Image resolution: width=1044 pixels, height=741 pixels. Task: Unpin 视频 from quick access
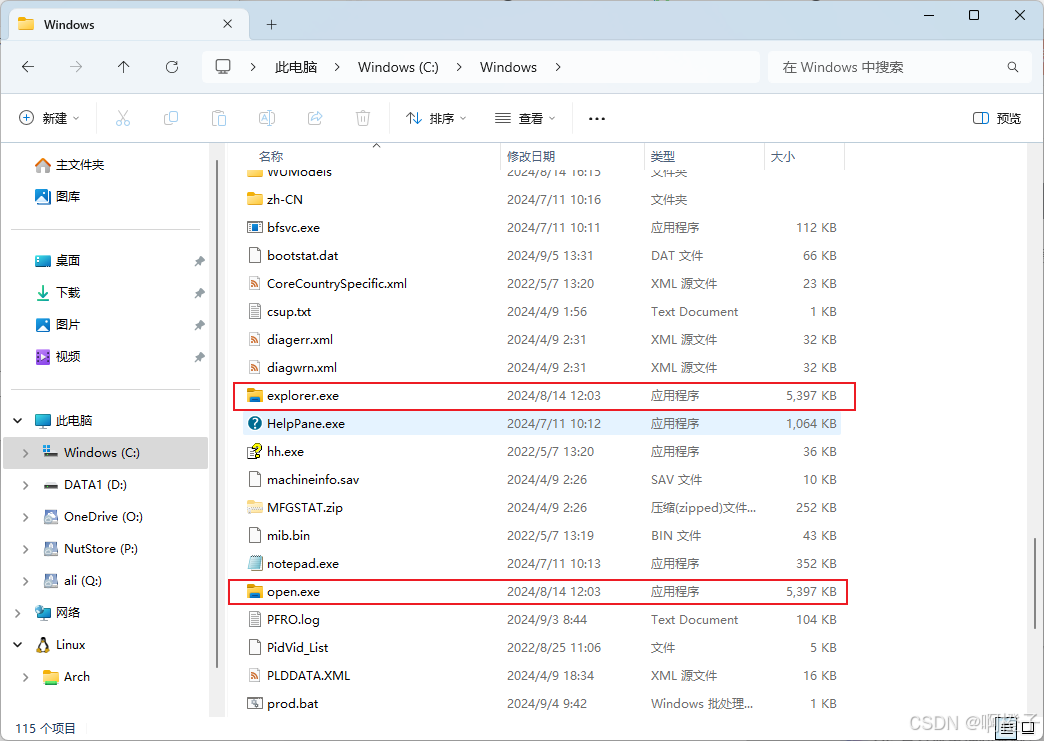pyautogui.click(x=199, y=357)
